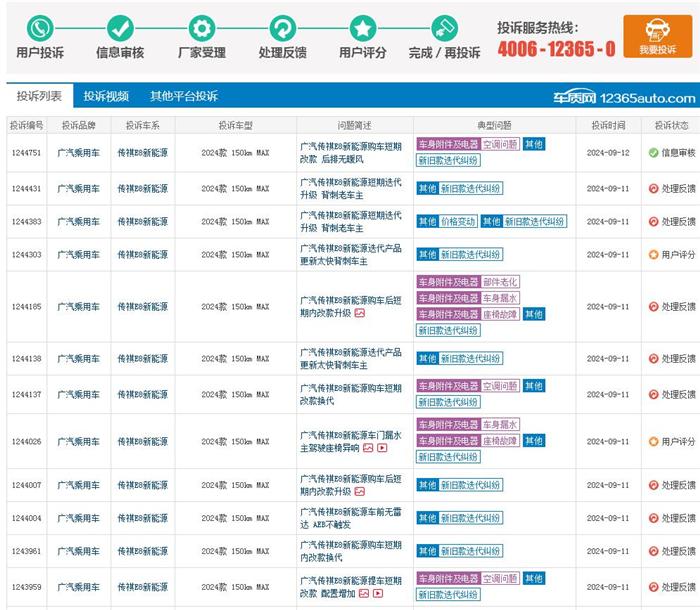This screenshot has width=700, height=610.
Task: Open image attachment of complaint 1244026
Action: (x=368, y=448)
